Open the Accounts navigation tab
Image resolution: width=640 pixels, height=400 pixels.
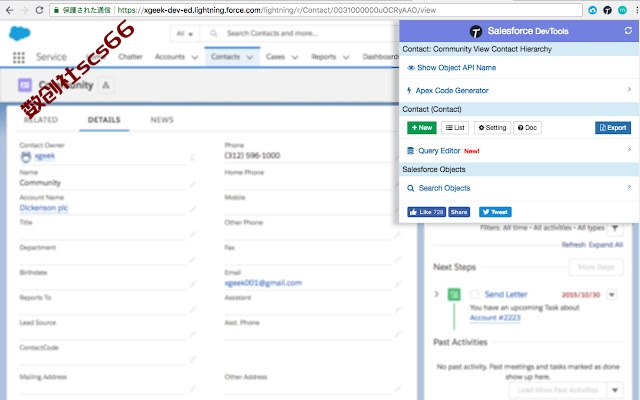coord(169,57)
